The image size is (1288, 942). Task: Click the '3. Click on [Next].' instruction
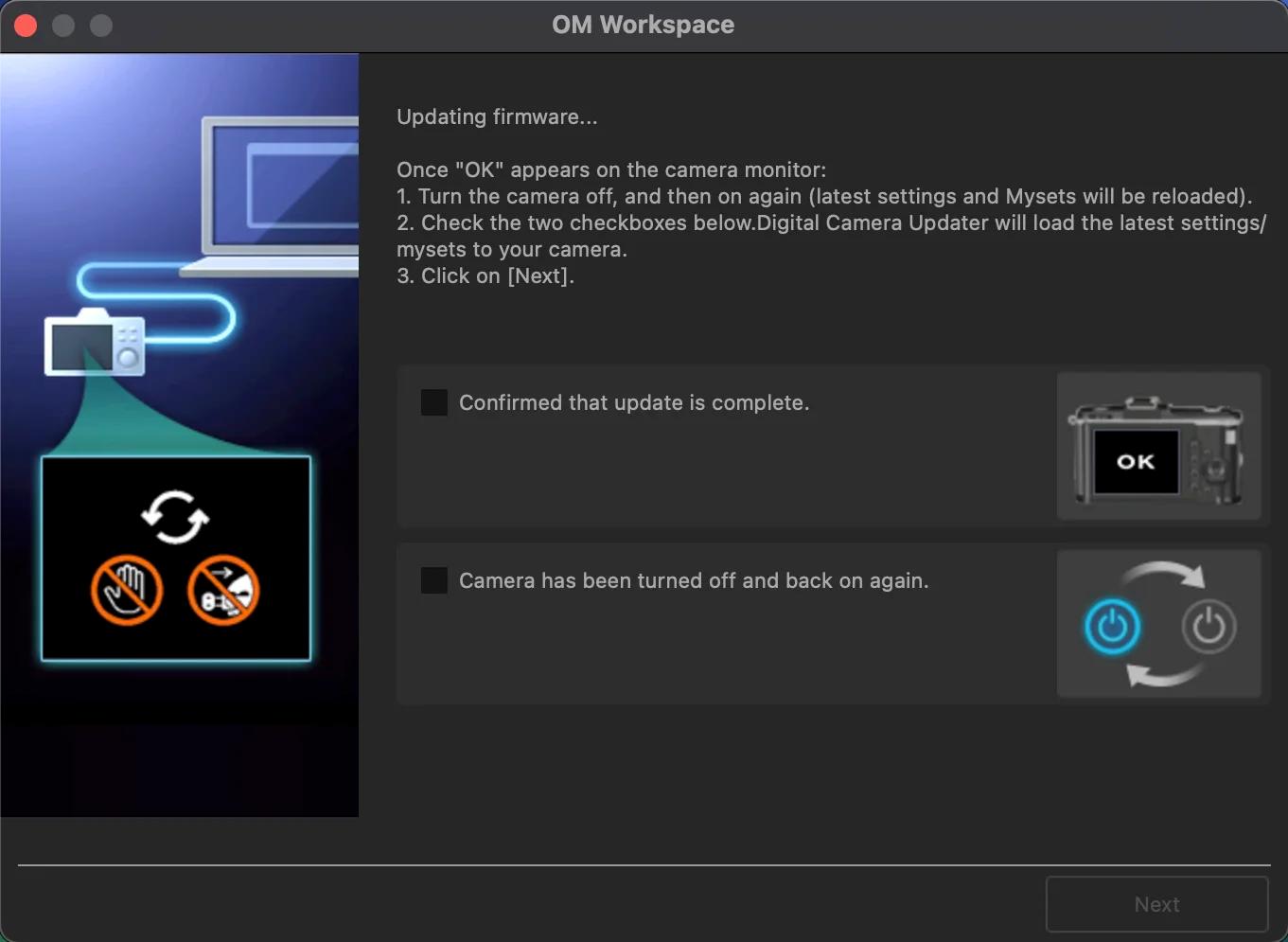[x=485, y=275]
